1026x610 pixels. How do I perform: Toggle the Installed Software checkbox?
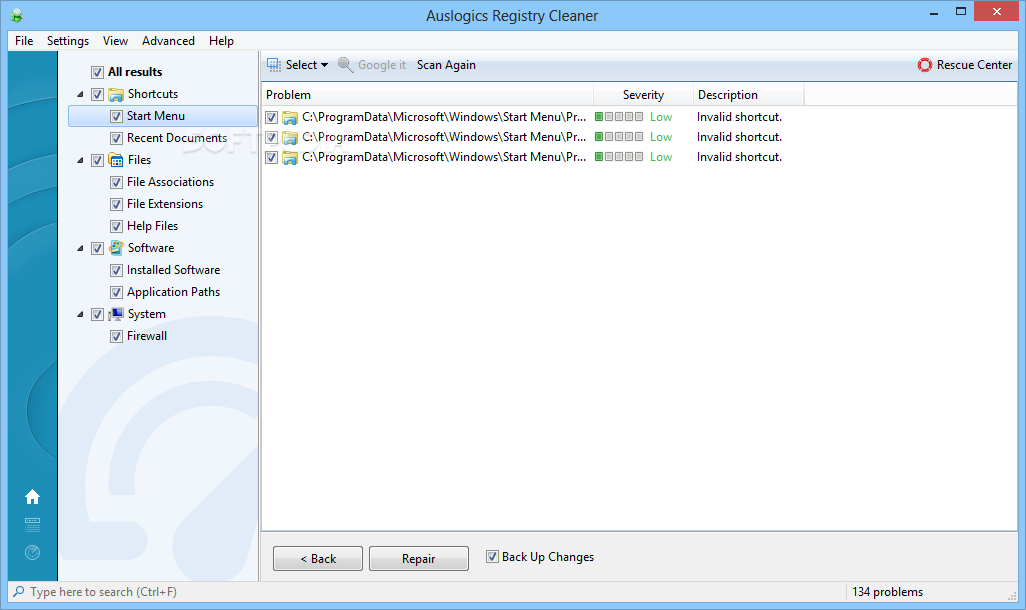tap(116, 270)
